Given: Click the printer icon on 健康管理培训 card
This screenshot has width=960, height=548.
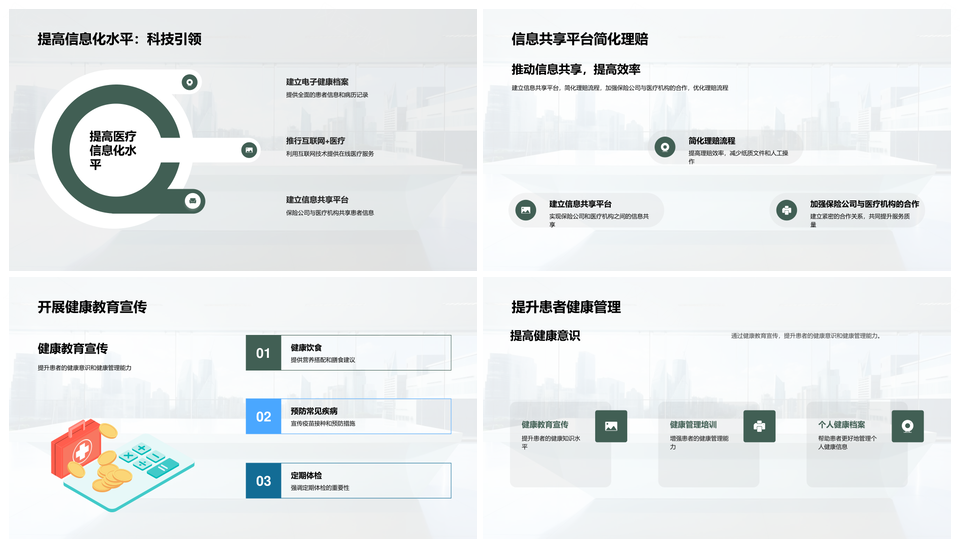Looking at the screenshot, I should (x=759, y=426).
